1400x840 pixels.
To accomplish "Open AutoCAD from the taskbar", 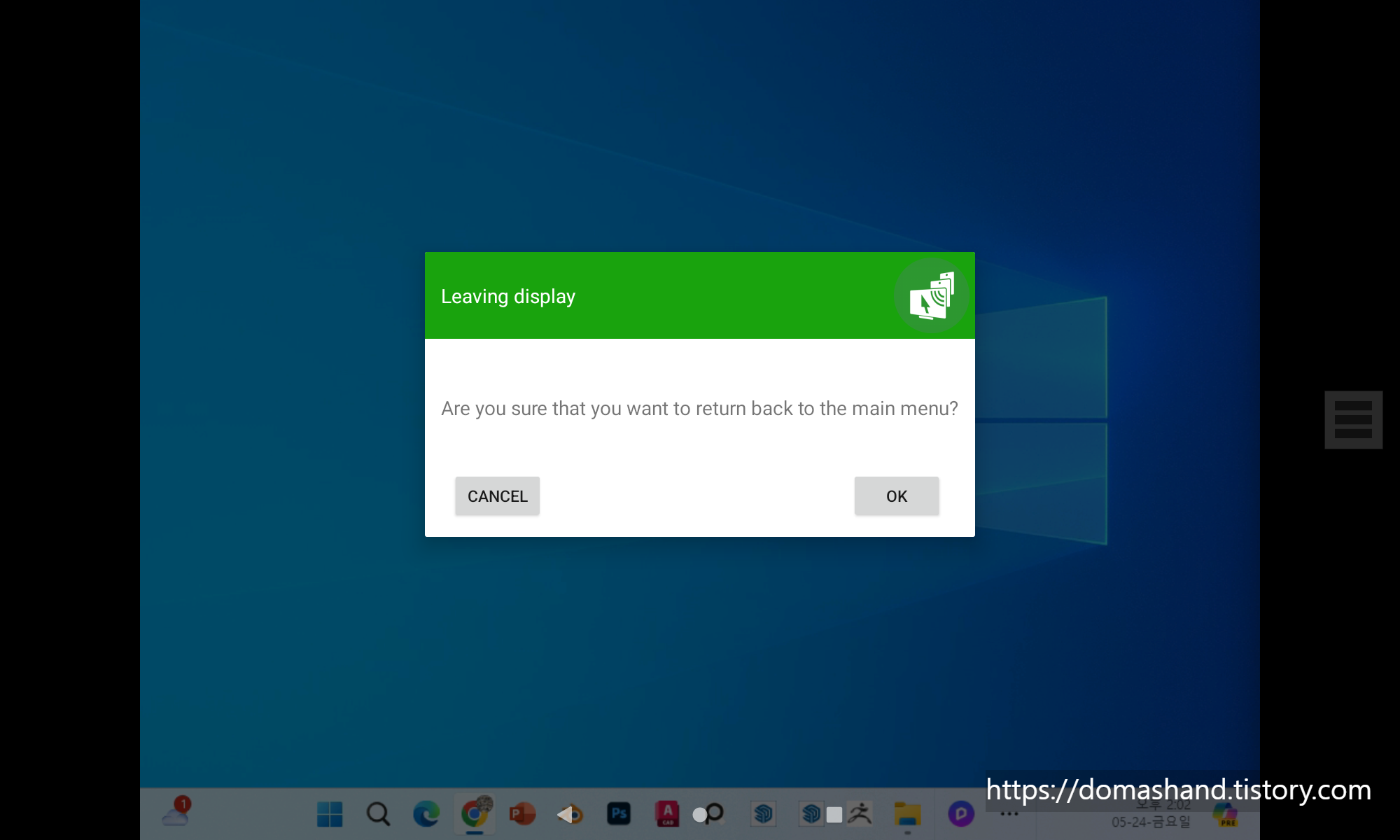I will pos(667,813).
